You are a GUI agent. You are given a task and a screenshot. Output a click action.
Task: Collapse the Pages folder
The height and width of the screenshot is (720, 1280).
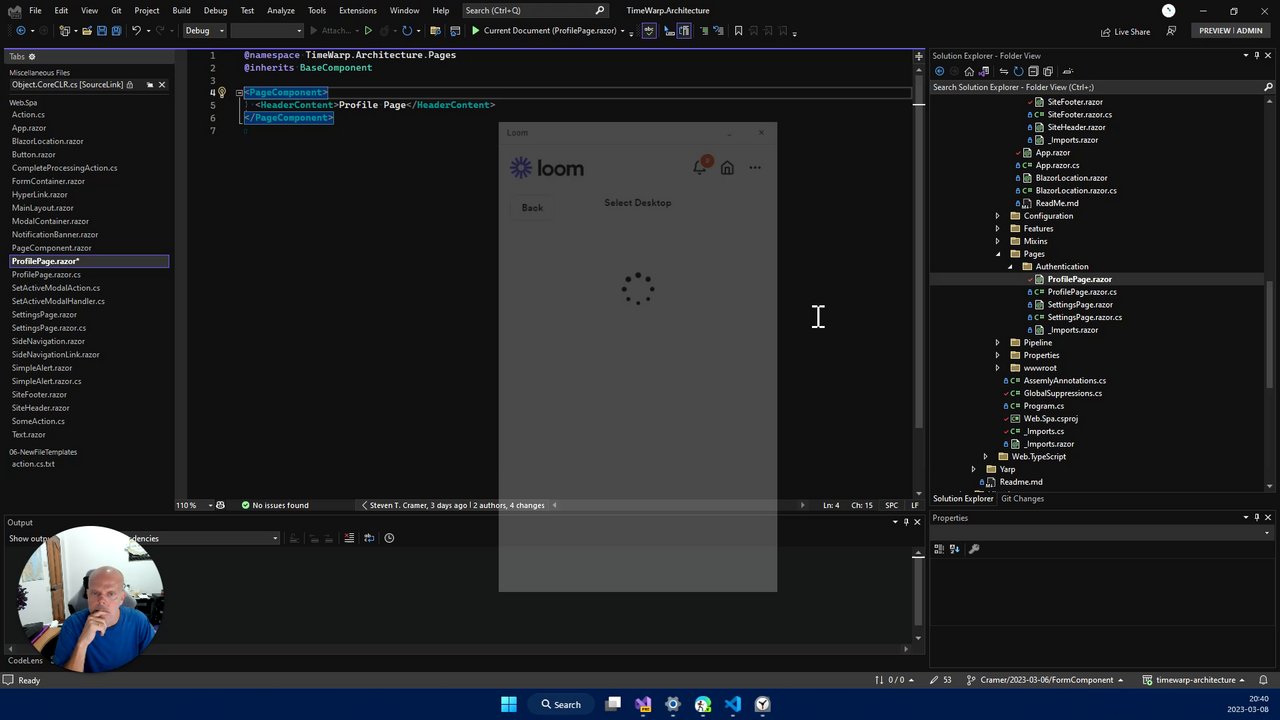[x=997, y=254]
